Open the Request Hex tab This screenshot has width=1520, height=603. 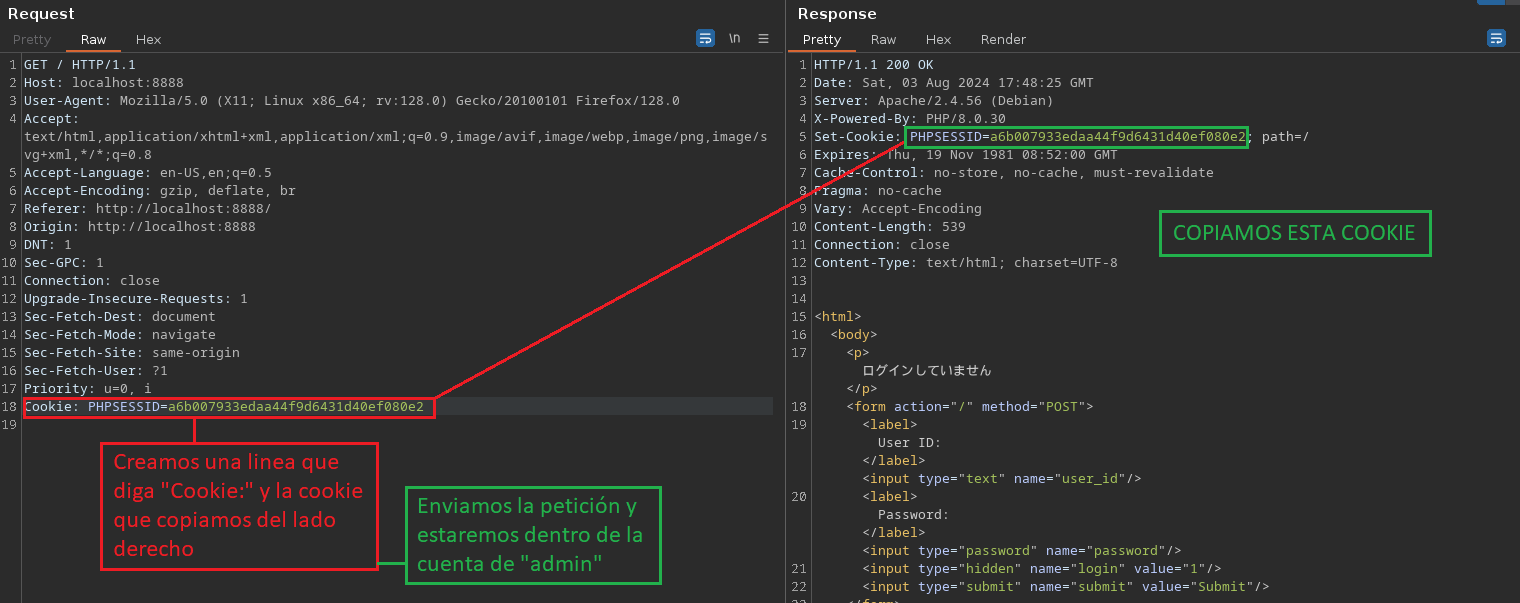(x=148, y=40)
